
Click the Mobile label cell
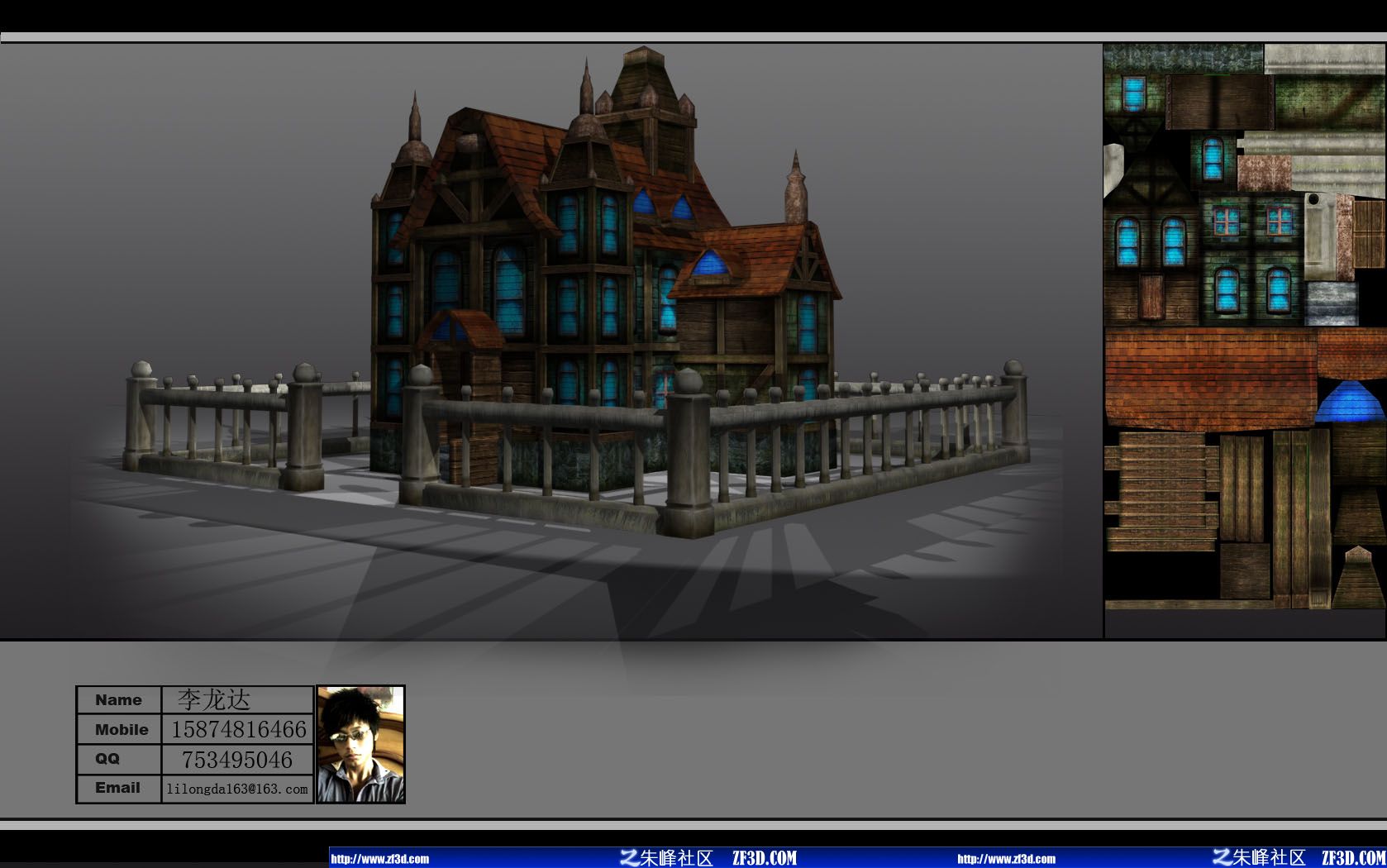[119, 729]
